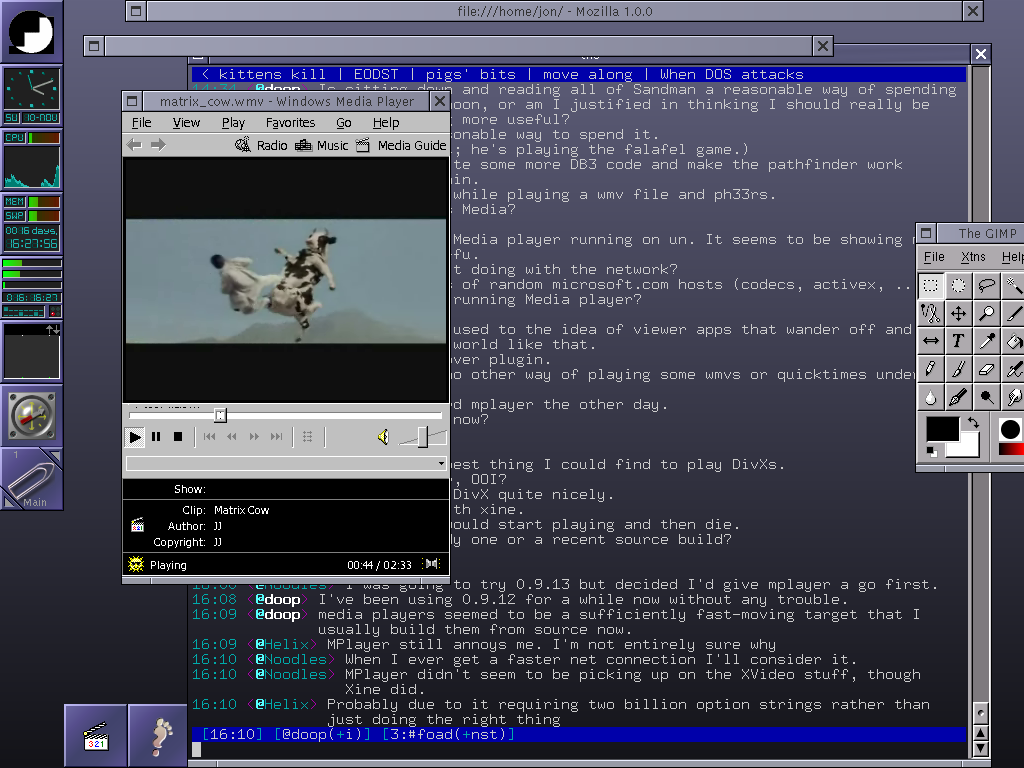Open Media Player File menu

click(141, 123)
